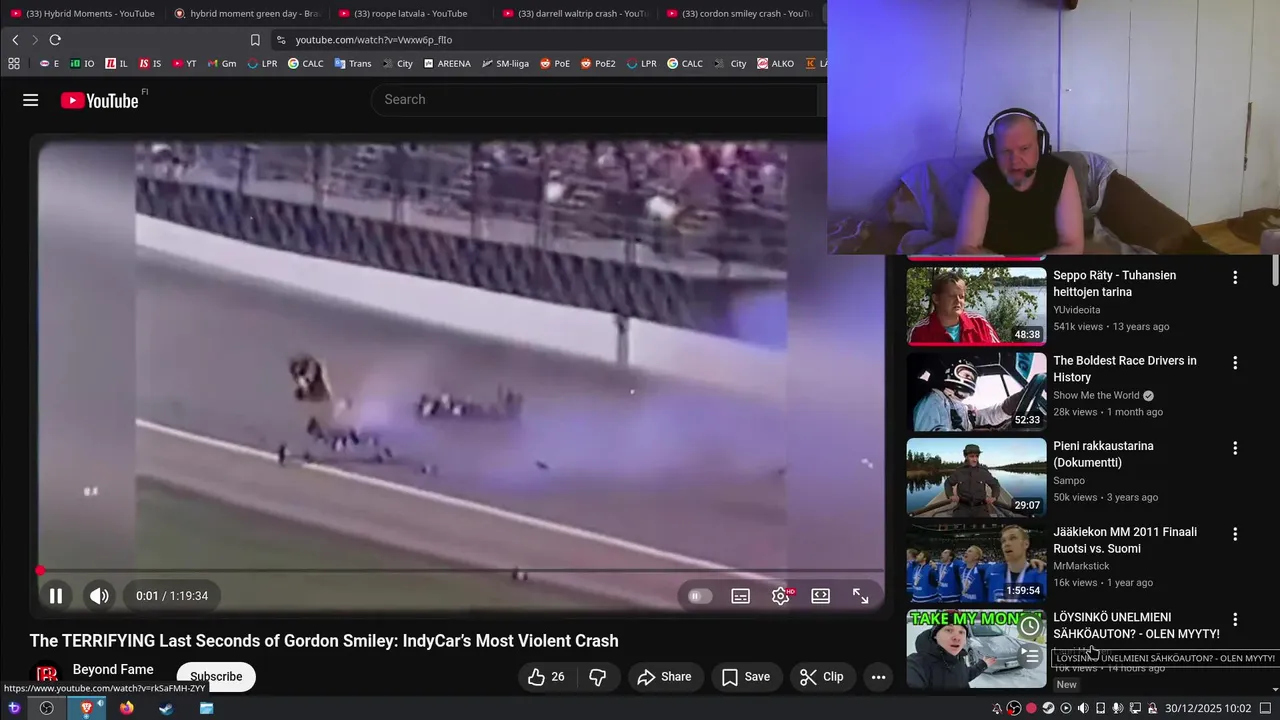Open the Beyond Fame channel page
The image size is (1280, 720).
click(x=113, y=670)
